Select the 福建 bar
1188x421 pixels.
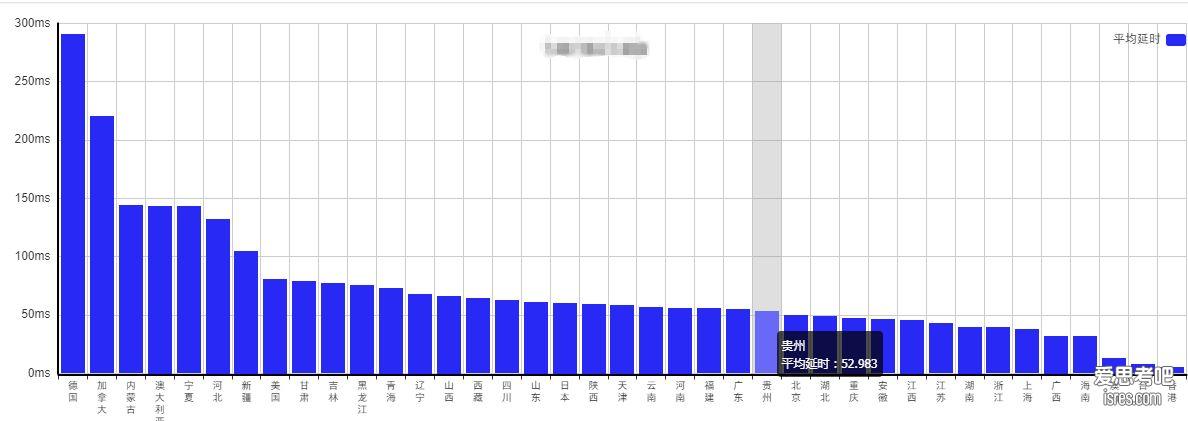pyautogui.click(x=710, y=341)
